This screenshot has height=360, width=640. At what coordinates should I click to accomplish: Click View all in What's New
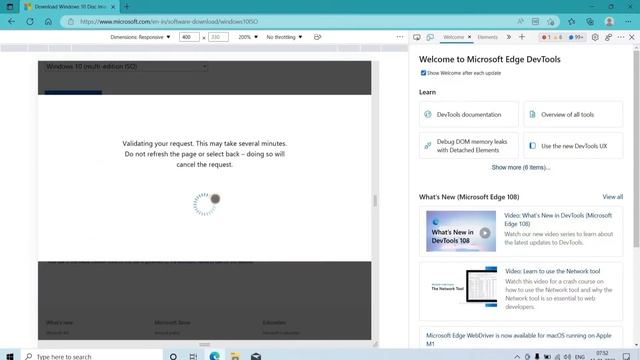click(613, 197)
